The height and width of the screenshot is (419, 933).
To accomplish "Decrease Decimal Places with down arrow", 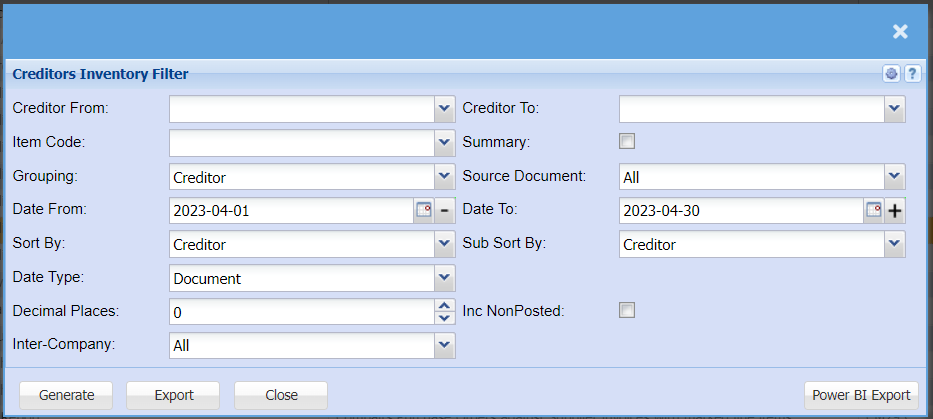I will click(445, 318).
